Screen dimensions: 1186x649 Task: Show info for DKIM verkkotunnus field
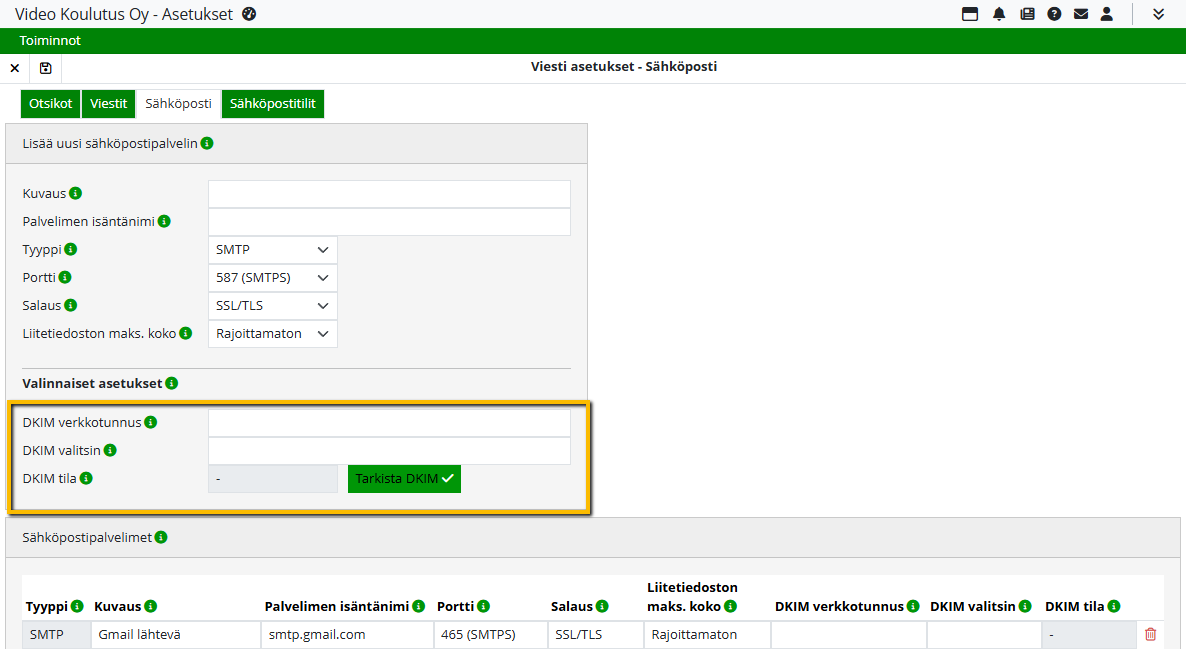(151, 422)
